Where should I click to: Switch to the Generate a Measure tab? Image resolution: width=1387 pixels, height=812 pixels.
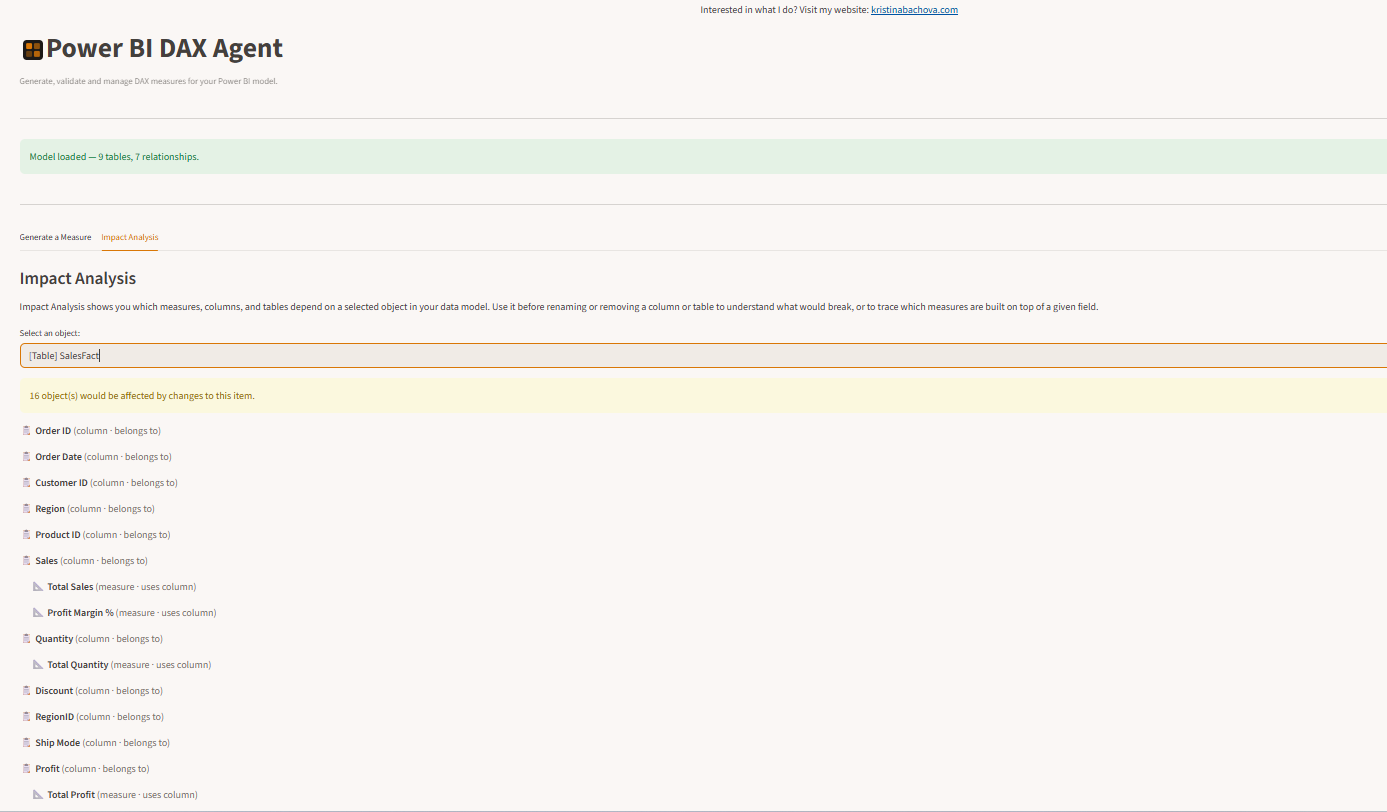[55, 238]
